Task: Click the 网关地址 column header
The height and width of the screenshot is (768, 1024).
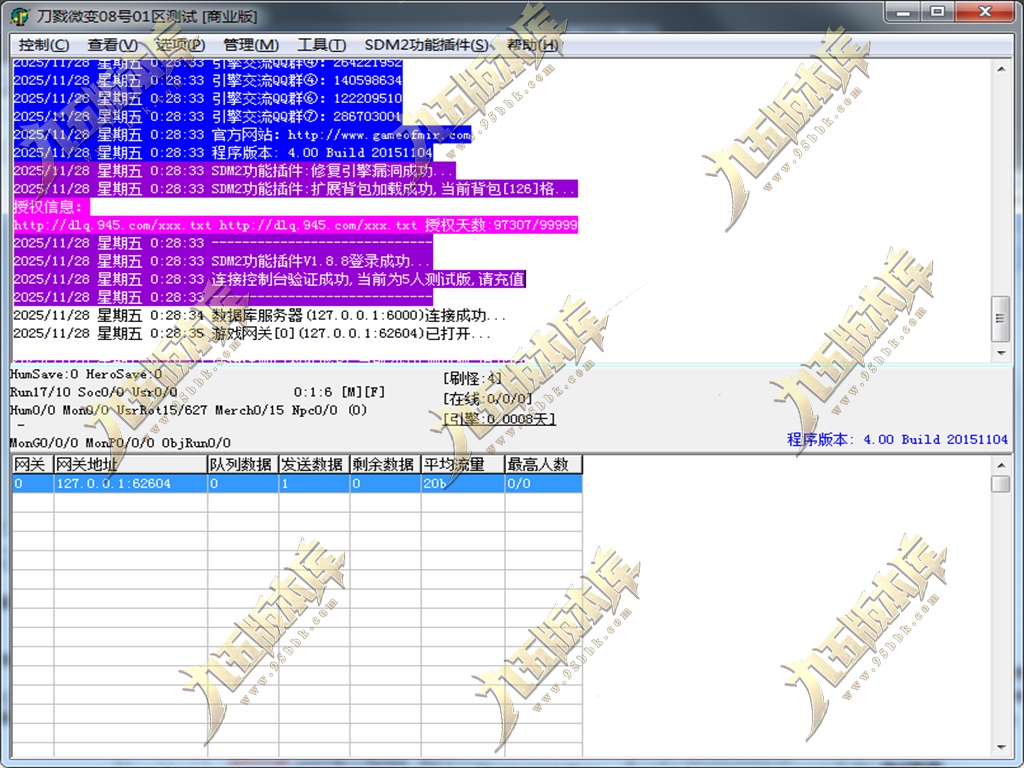Action: (131, 464)
